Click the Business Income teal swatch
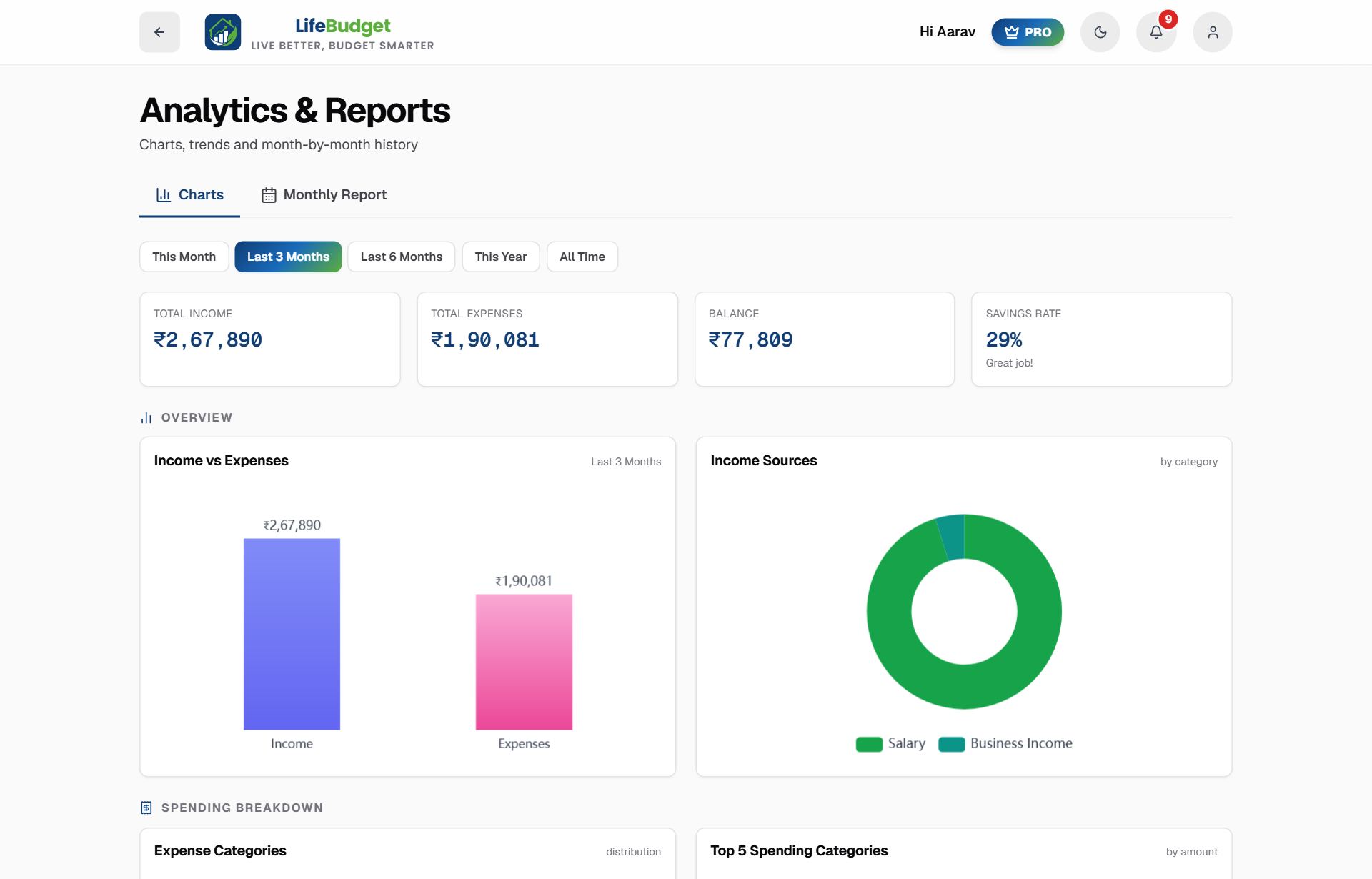 pos(951,744)
